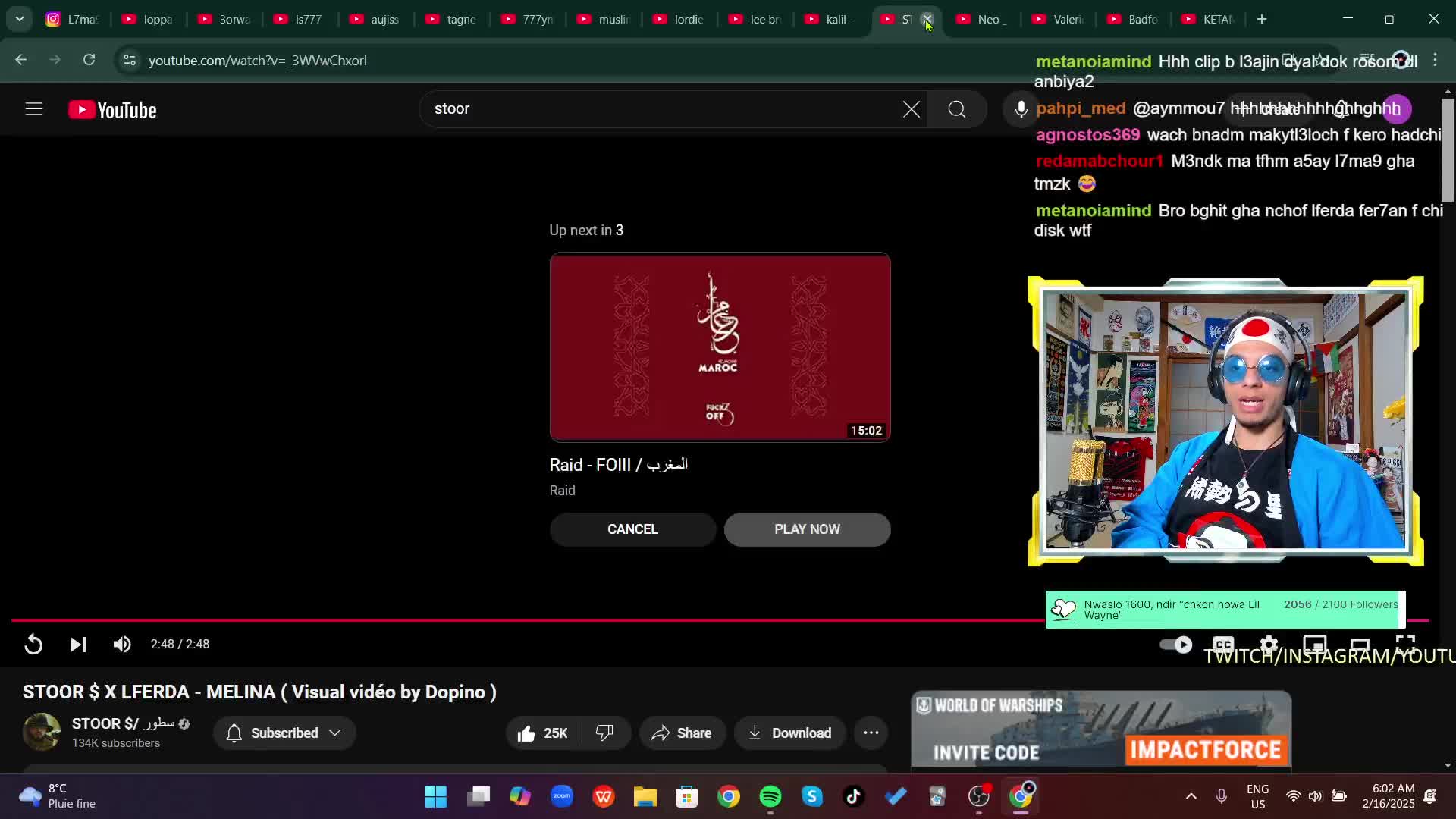Toggle subtitles with the CC button
The width and height of the screenshot is (1456, 819).
click(1223, 645)
